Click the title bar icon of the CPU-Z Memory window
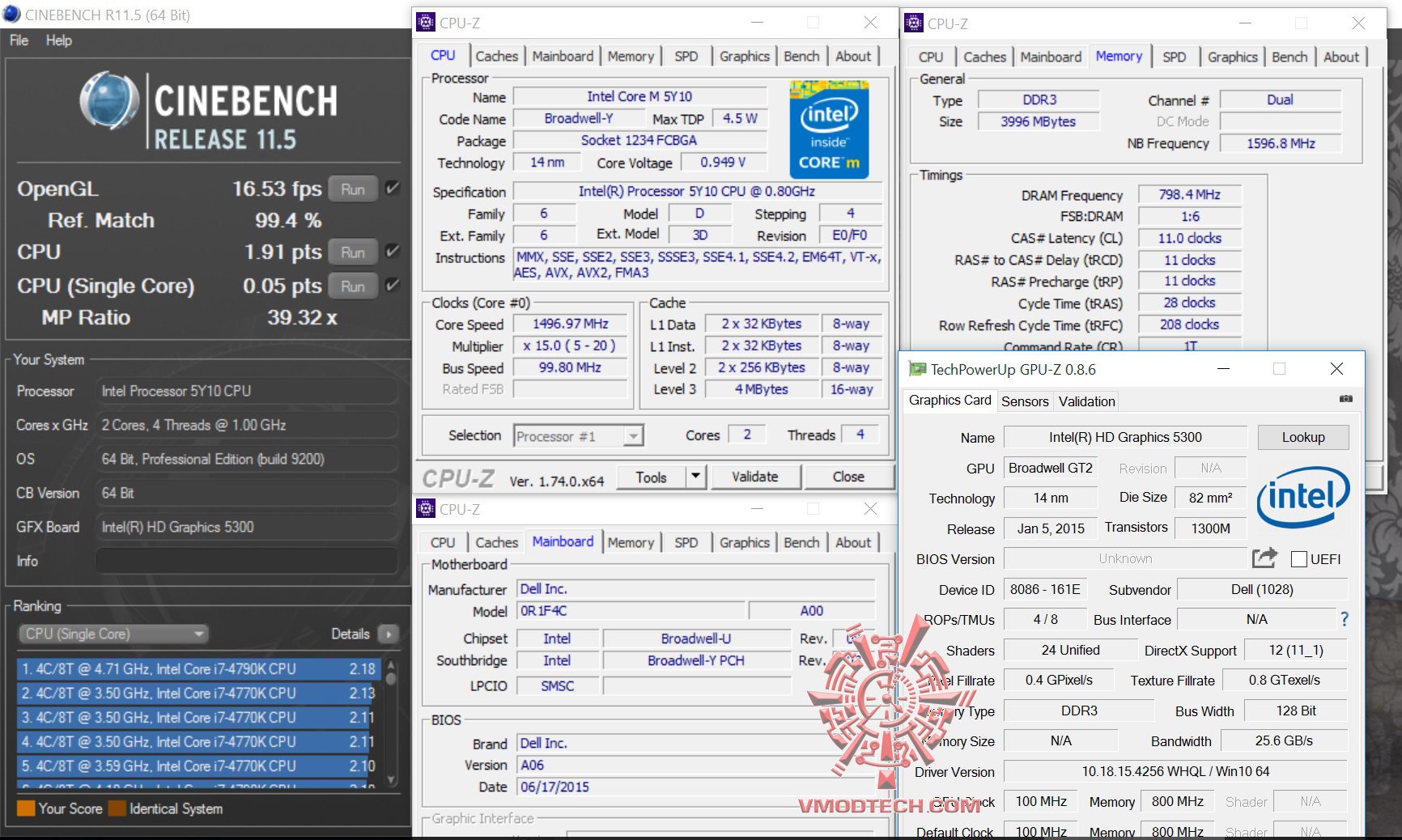The image size is (1402, 840). (914, 23)
